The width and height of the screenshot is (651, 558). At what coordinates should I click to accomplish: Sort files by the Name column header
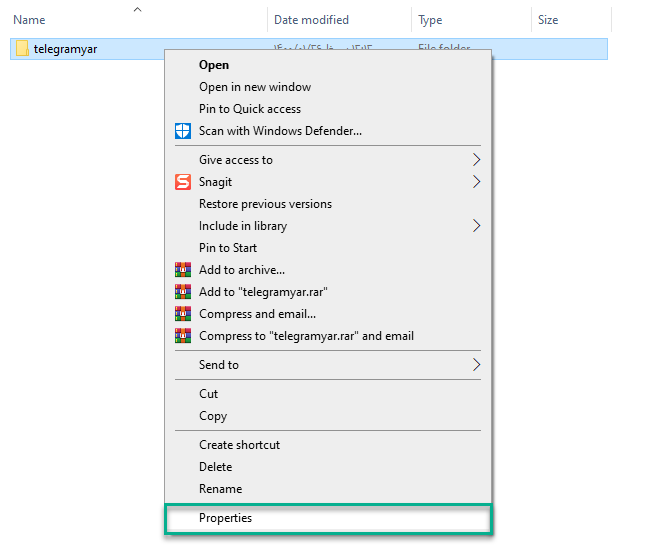pos(30,20)
